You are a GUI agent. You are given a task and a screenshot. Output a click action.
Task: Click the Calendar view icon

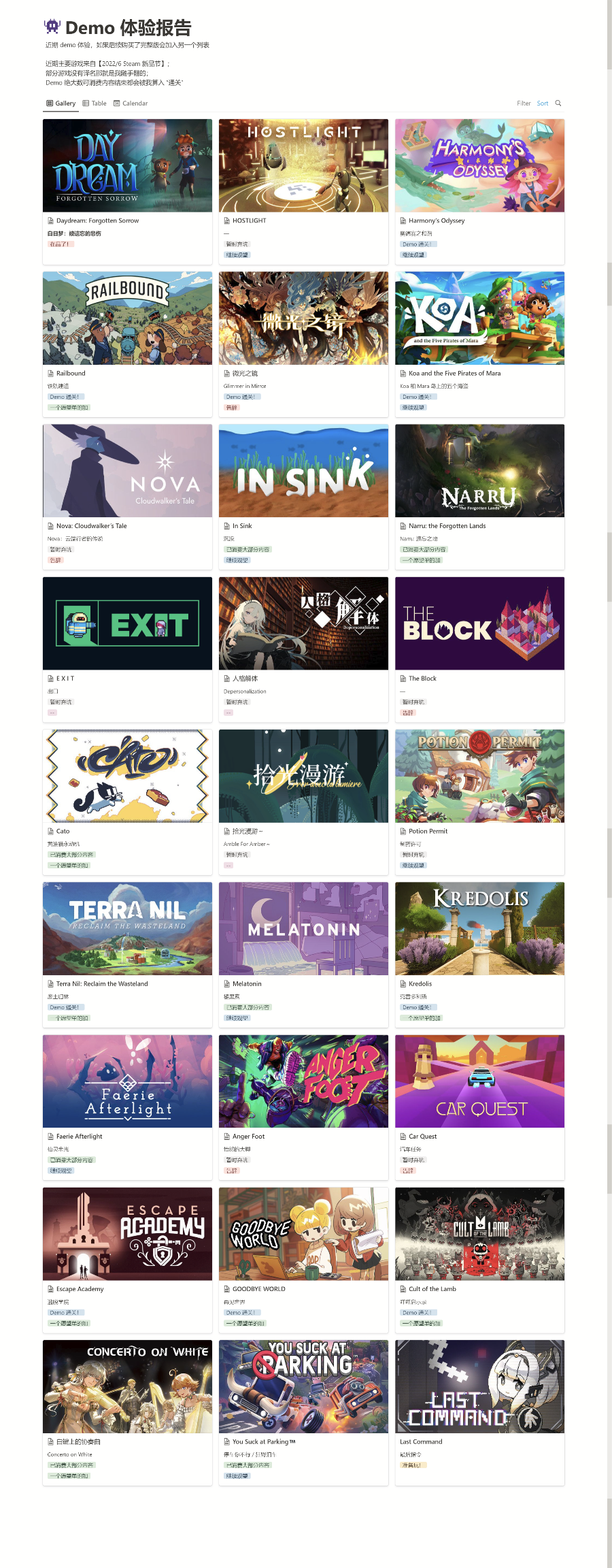[116, 103]
